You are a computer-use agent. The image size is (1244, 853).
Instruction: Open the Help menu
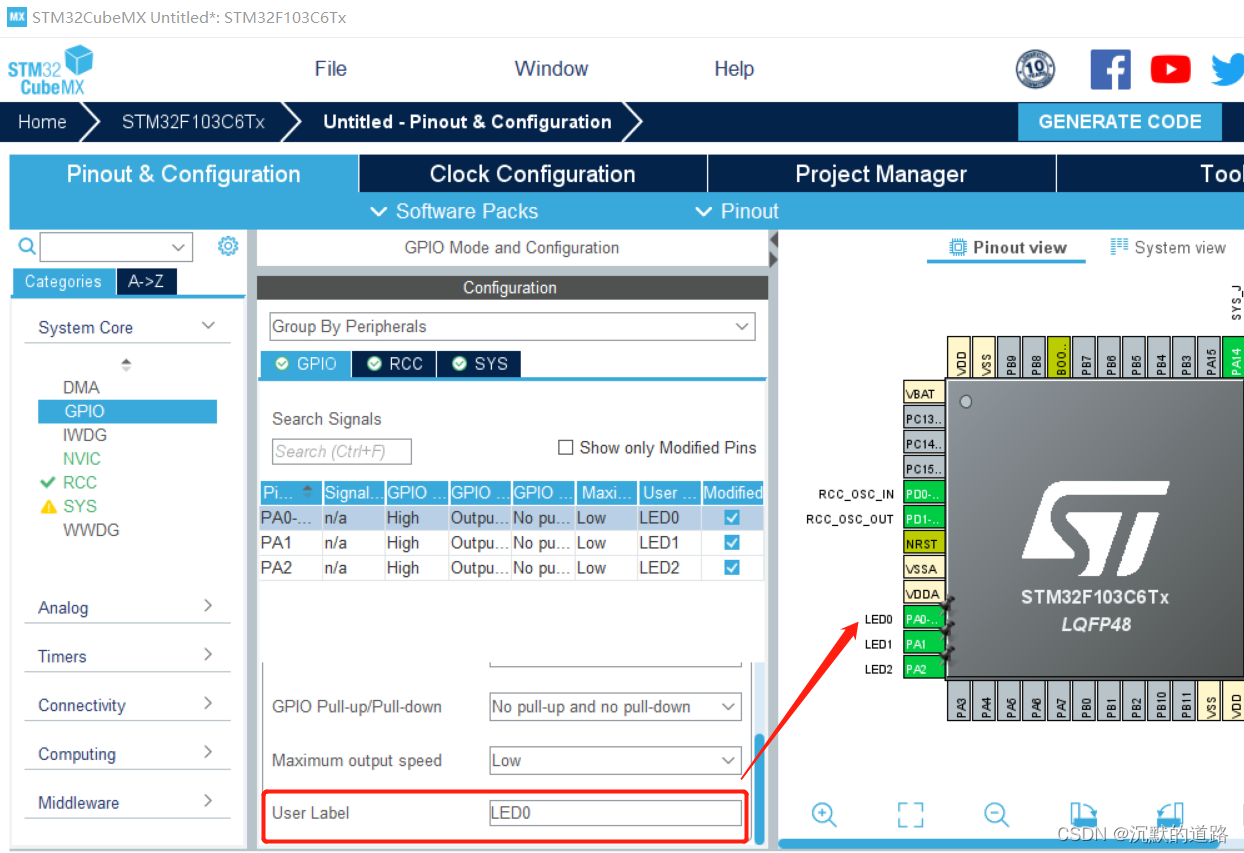coord(734,69)
